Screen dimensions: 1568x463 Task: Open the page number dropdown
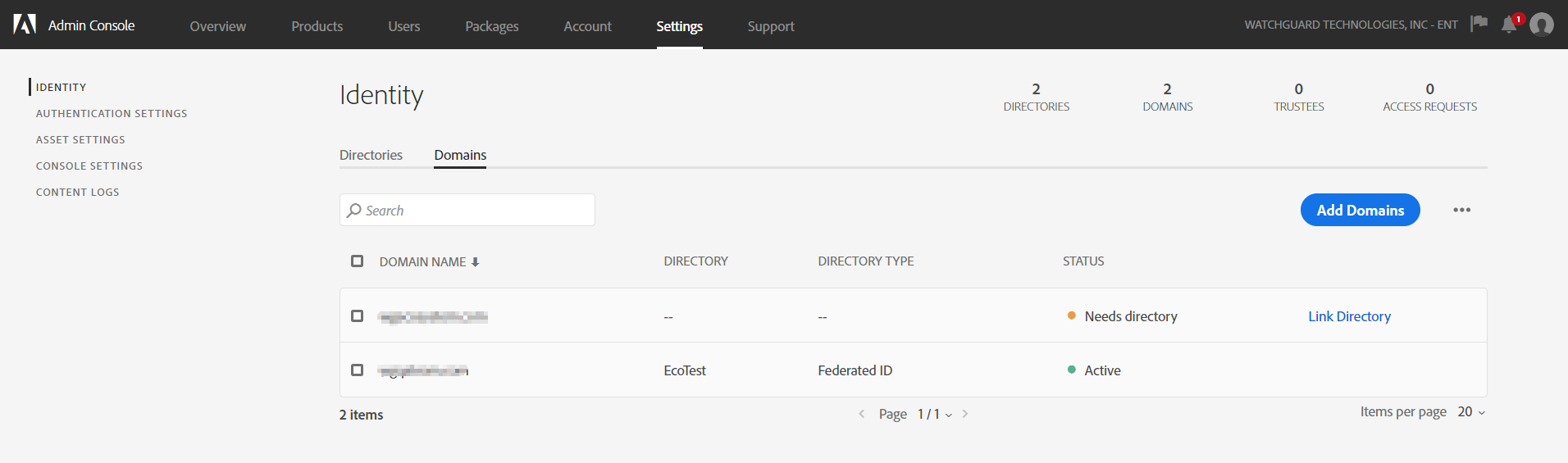point(935,415)
